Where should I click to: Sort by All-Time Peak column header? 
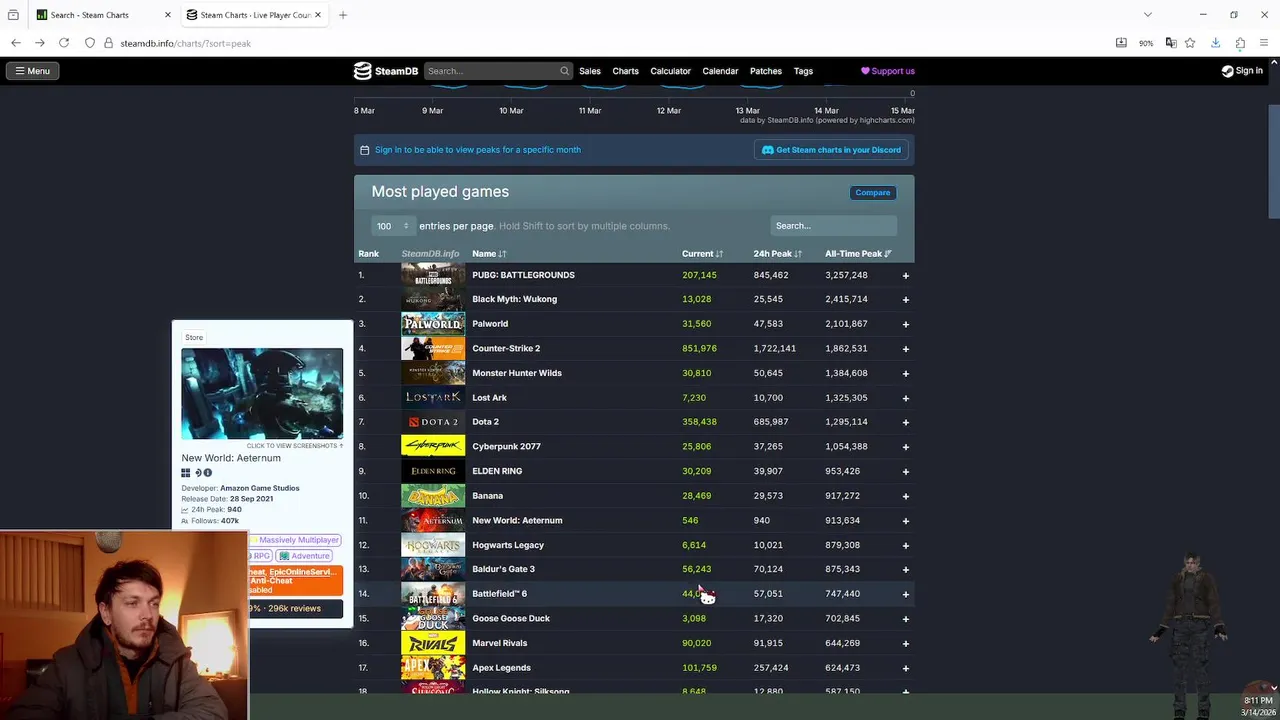pyautogui.click(x=858, y=254)
